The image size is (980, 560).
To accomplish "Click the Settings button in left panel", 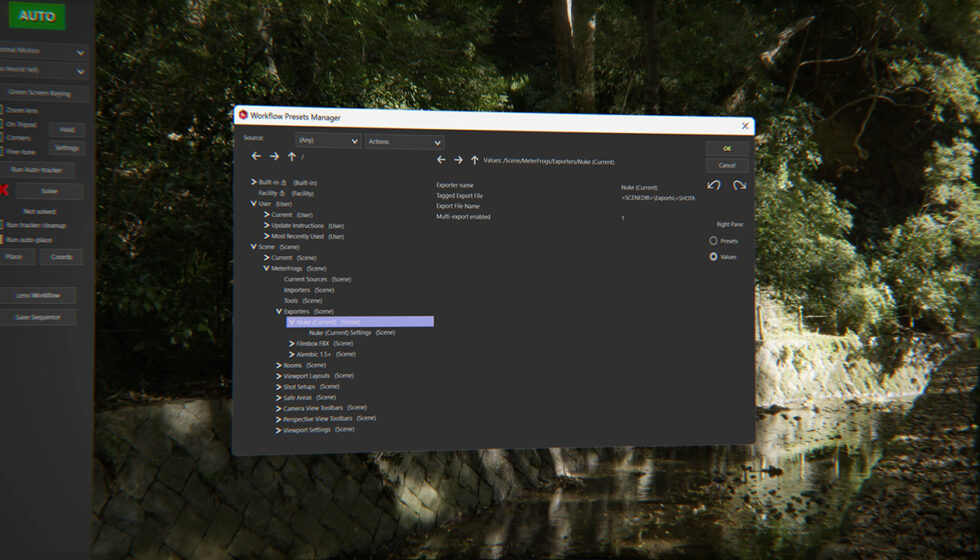I will 67,148.
